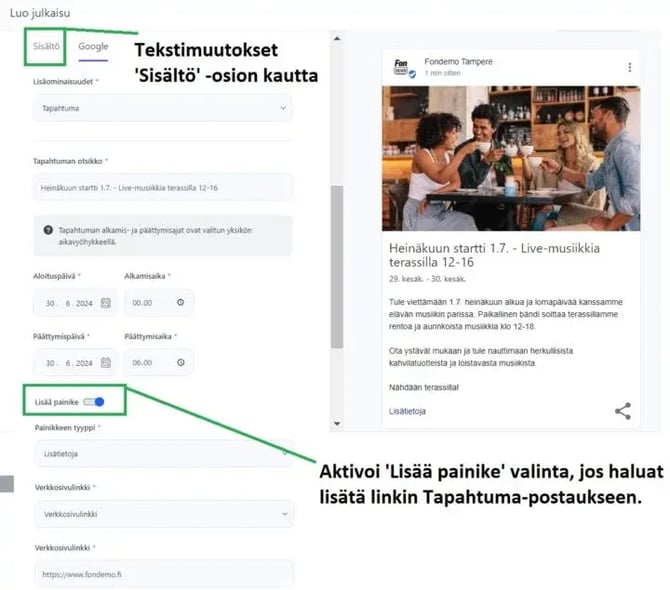Open the clock icon for Päättymisaika
Viewport: 670px width, 590px height.
(x=181, y=362)
